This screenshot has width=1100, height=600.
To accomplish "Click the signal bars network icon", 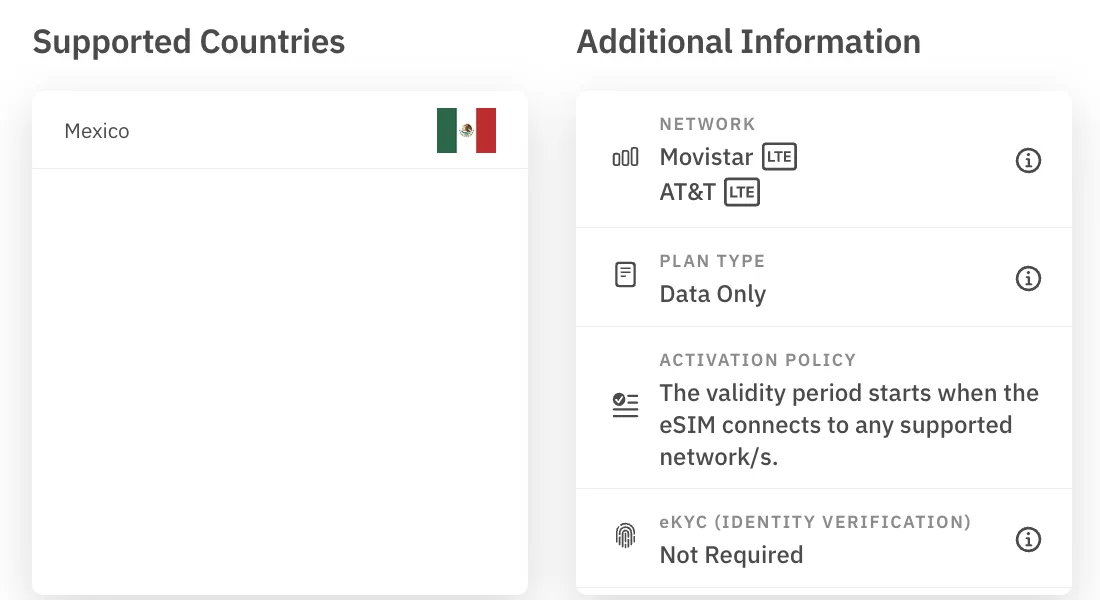I will pyautogui.click(x=625, y=157).
